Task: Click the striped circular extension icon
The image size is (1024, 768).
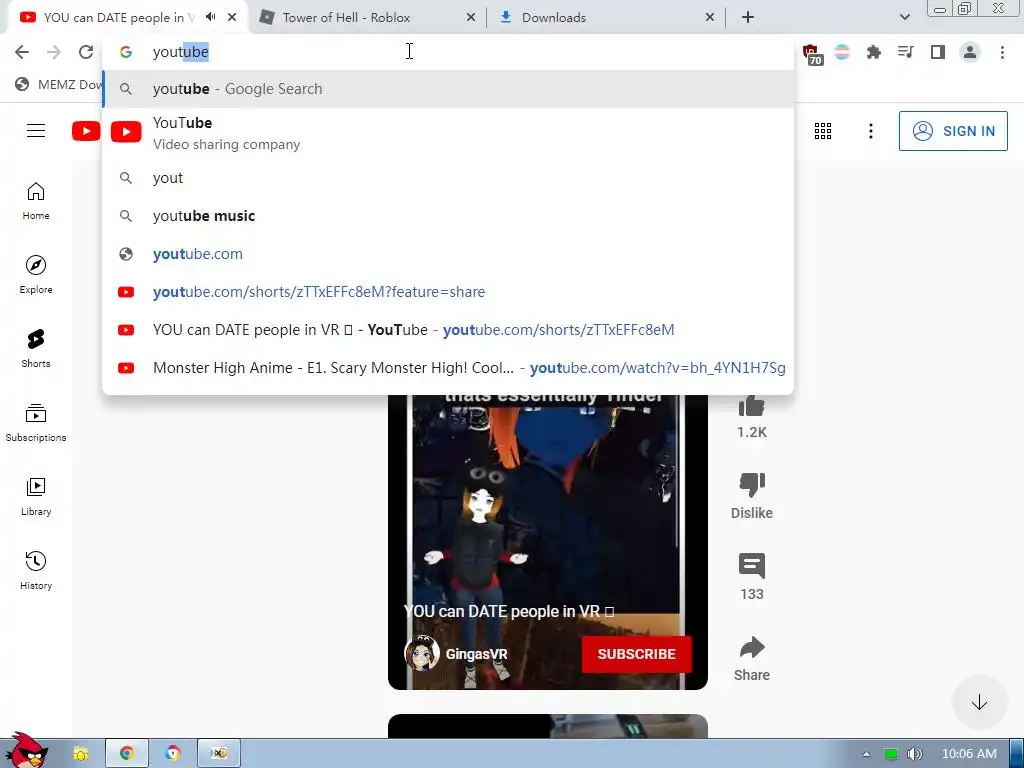Action: [842, 52]
